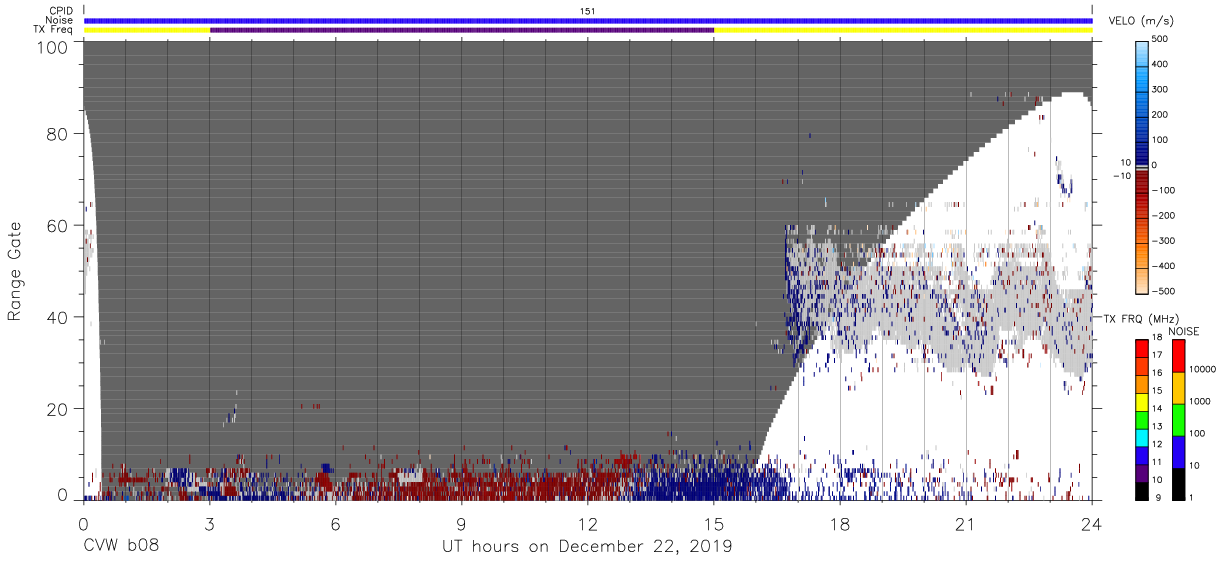
Task: Click the '3' hour tick label
Action: point(210,525)
